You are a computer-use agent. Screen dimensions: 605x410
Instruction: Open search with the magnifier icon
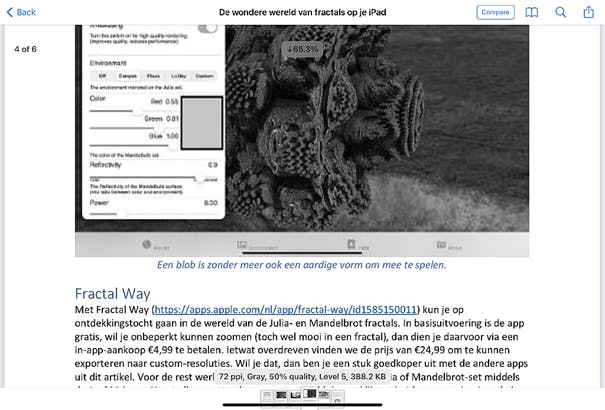coord(560,12)
